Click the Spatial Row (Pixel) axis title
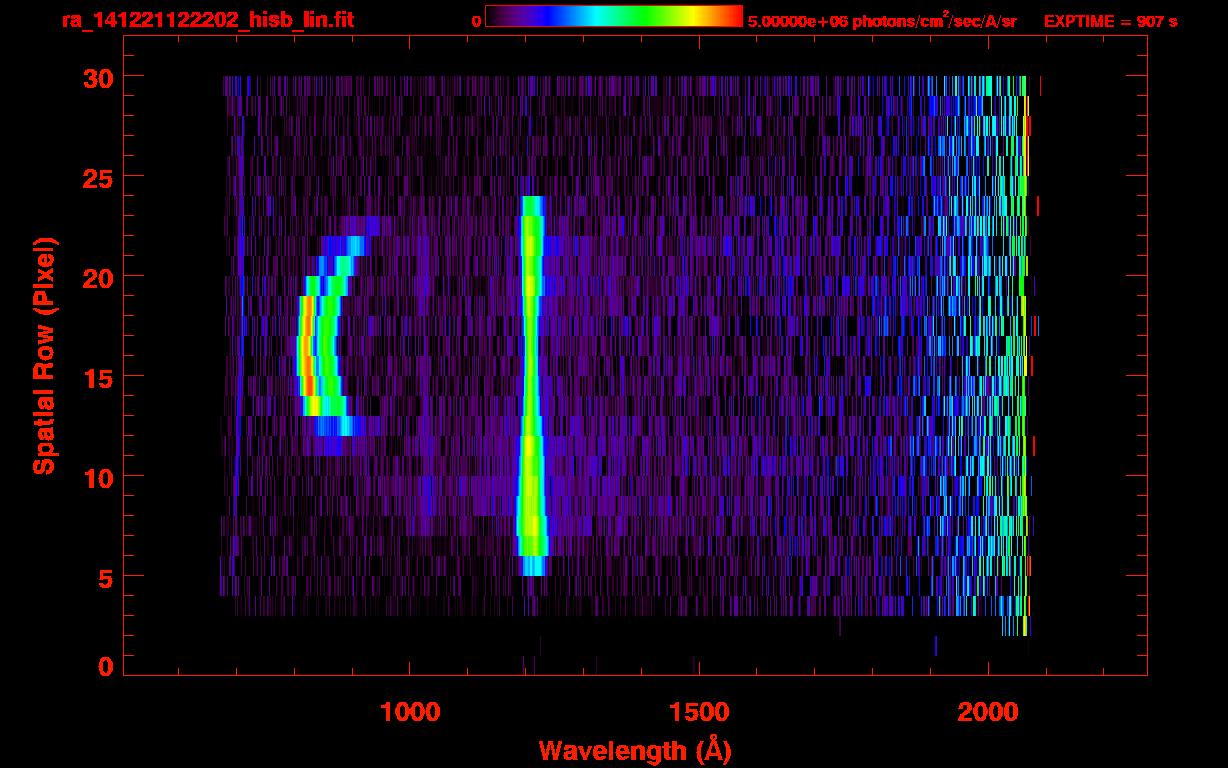Viewport: 1228px width, 768px height. (x=44, y=355)
